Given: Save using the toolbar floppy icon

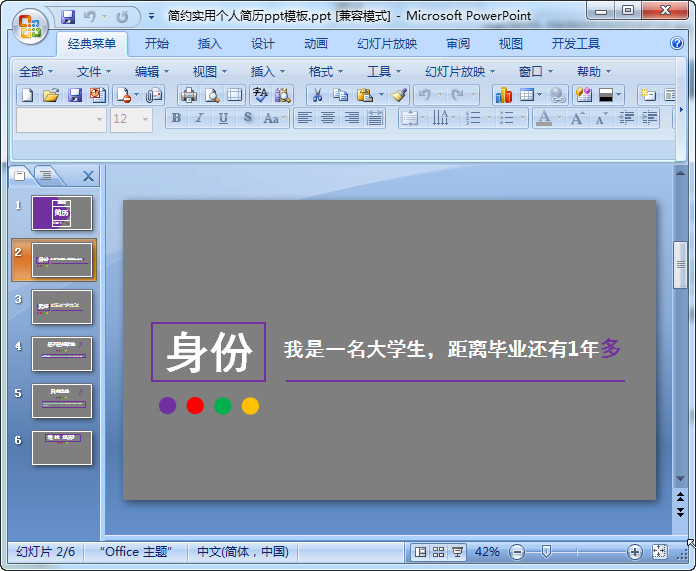Looking at the screenshot, I should click(x=75, y=95).
